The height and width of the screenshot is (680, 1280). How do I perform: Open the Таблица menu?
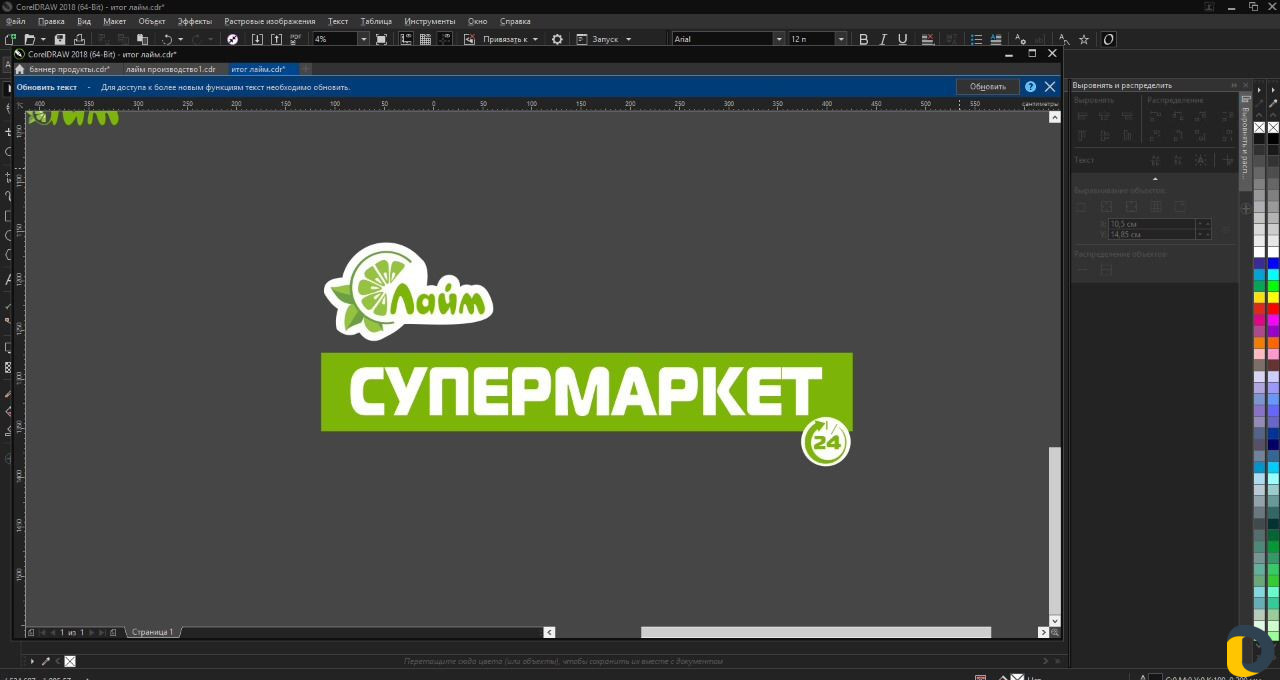(376, 21)
